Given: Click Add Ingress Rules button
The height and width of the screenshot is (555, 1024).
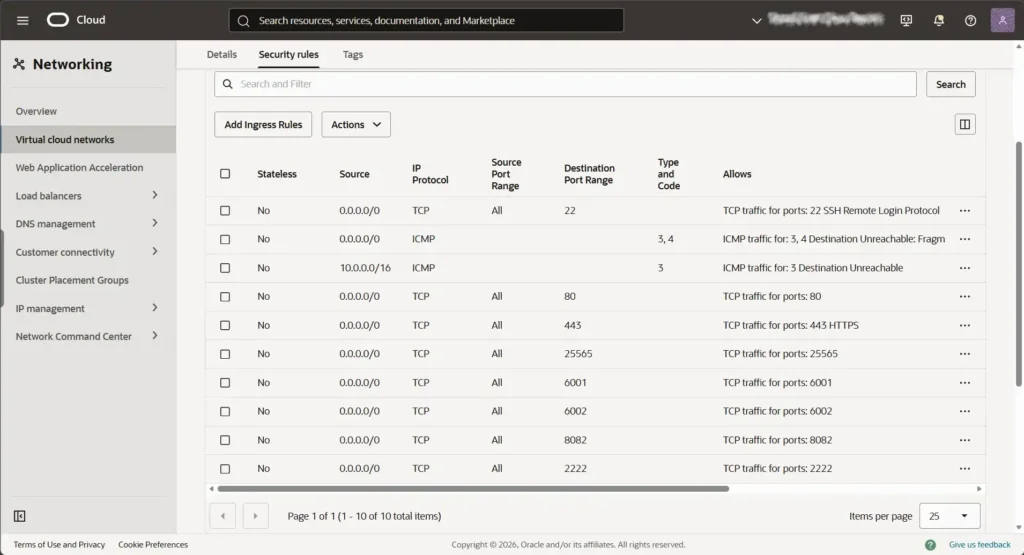Looking at the screenshot, I should coord(263,124).
